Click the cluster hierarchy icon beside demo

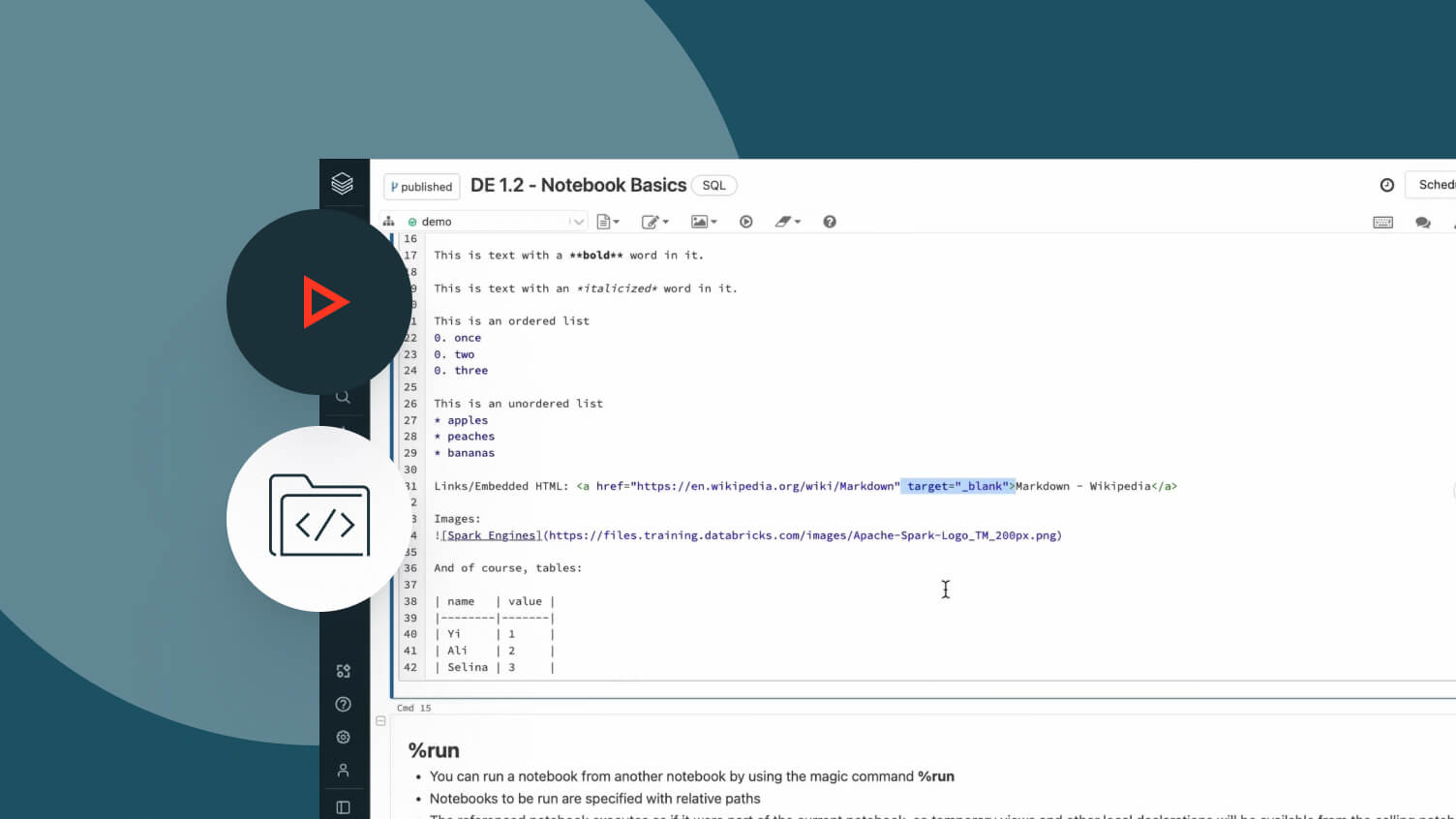coord(388,222)
